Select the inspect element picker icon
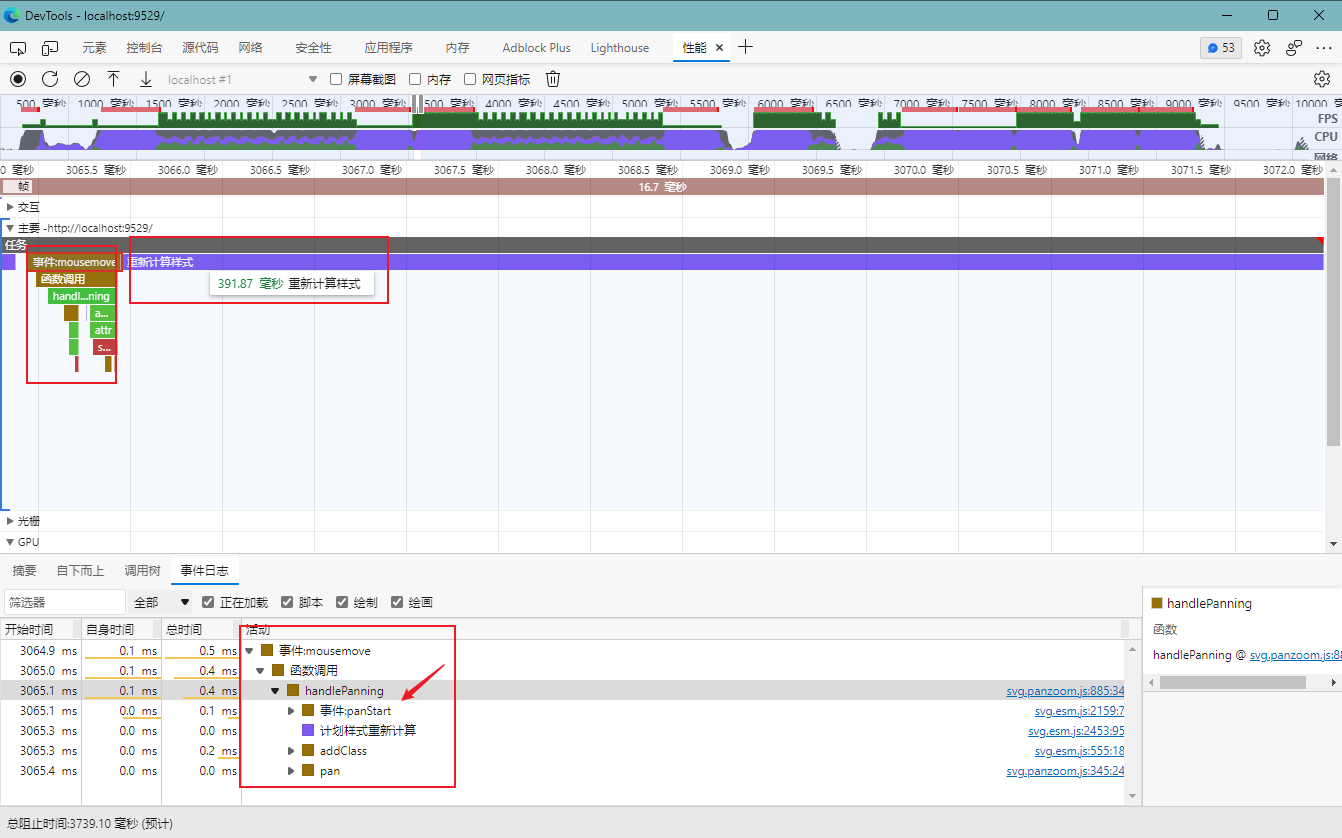This screenshot has width=1342, height=838. coord(18,48)
